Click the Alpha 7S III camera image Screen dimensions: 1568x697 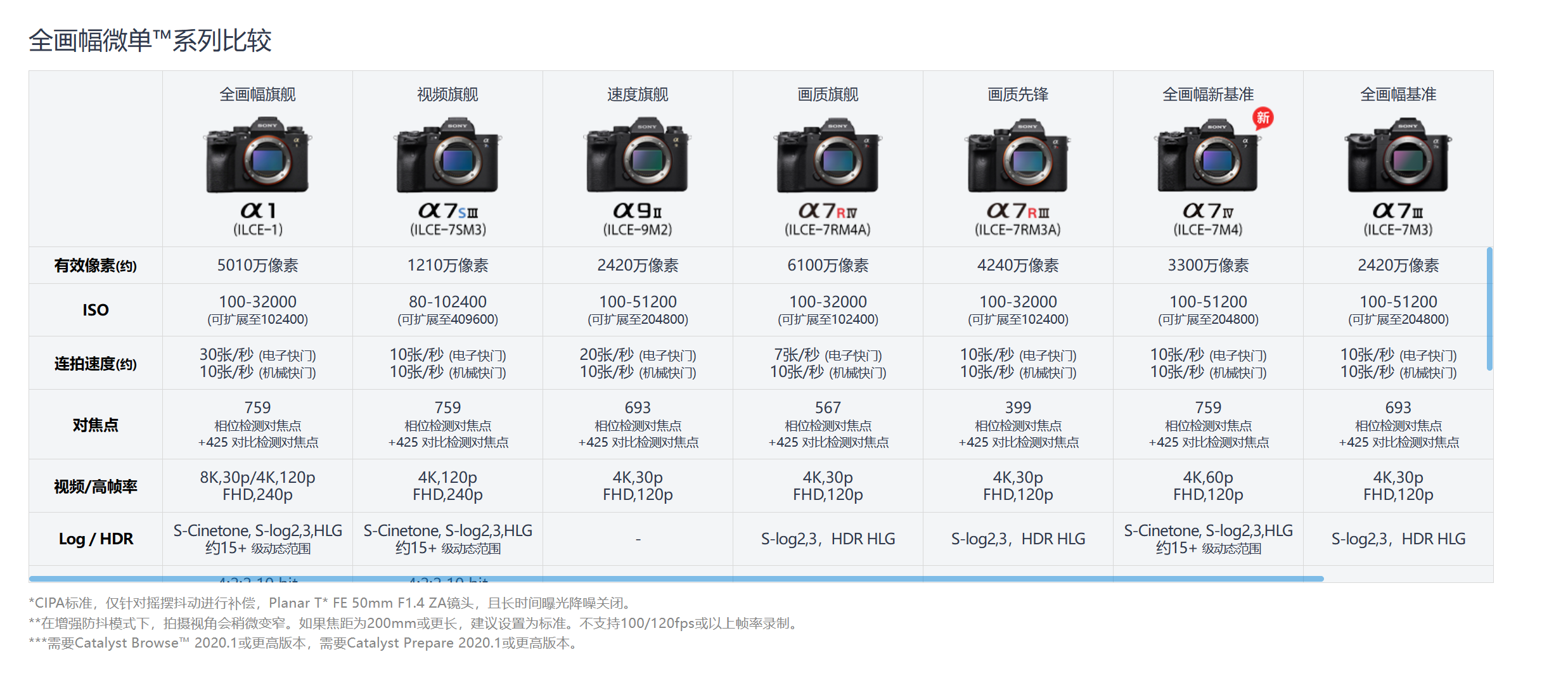(447, 155)
